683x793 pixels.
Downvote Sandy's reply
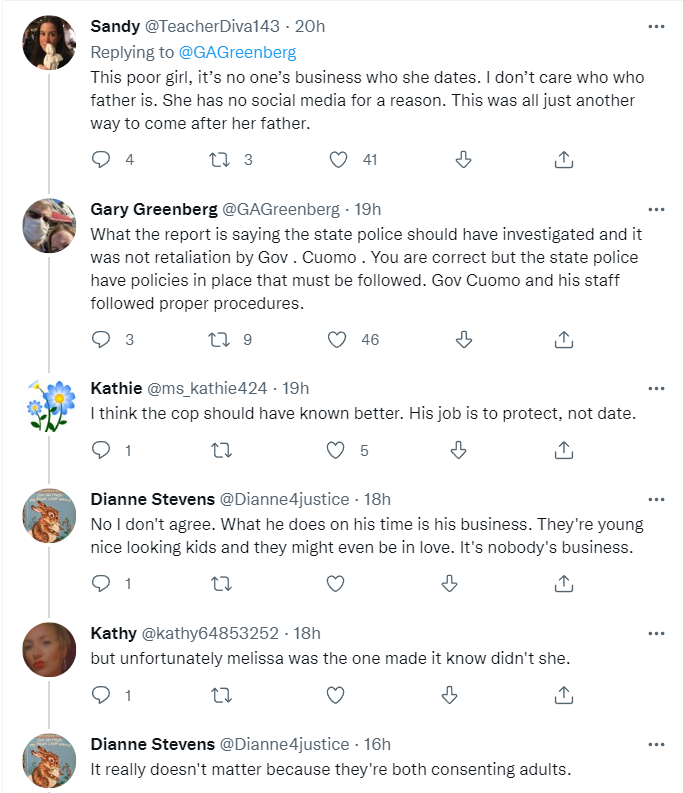(x=463, y=159)
